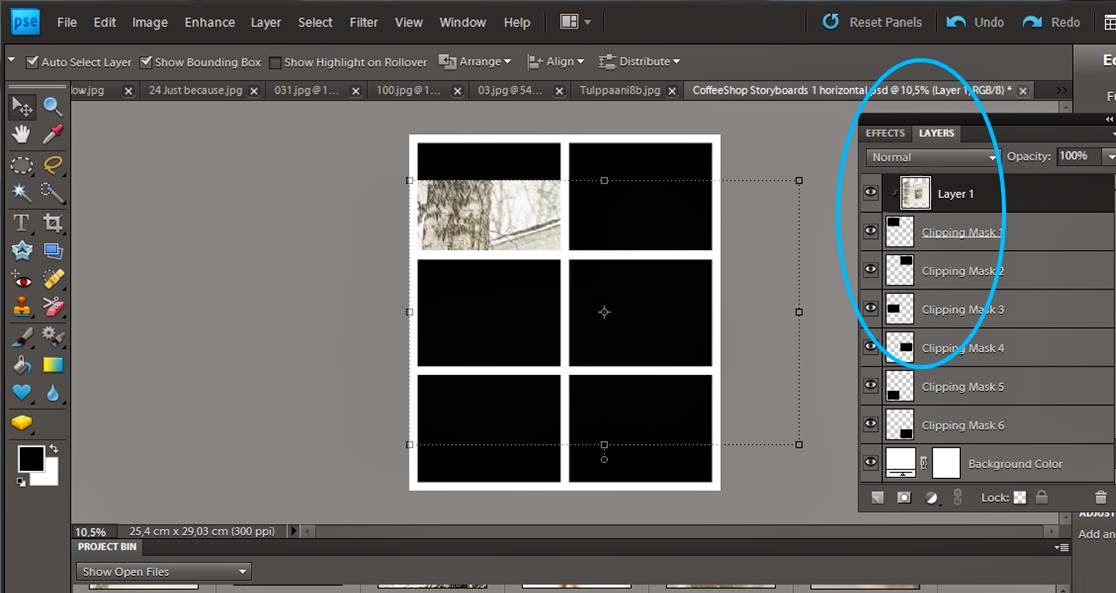Hide the Clipping Mask 3 layer
This screenshot has height=593, width=1116.
[869, 308]
